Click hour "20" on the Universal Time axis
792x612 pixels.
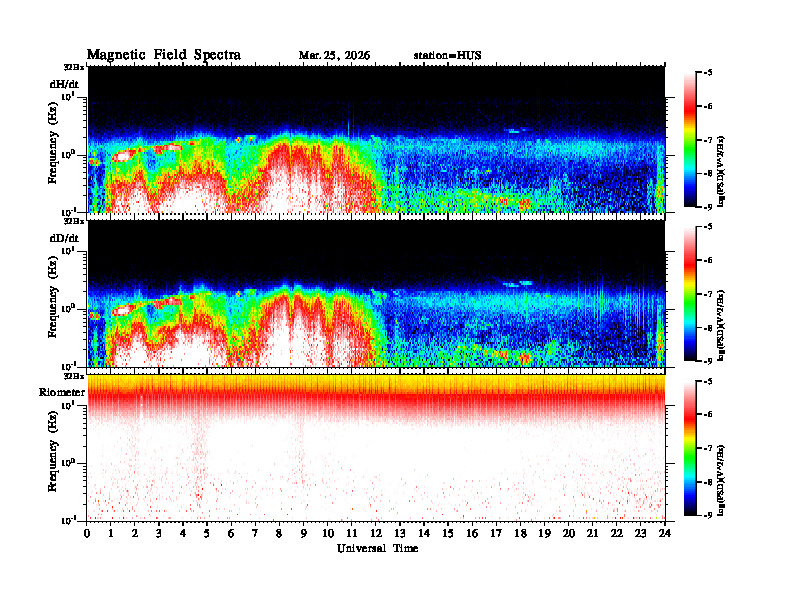(x=569, y=533)
